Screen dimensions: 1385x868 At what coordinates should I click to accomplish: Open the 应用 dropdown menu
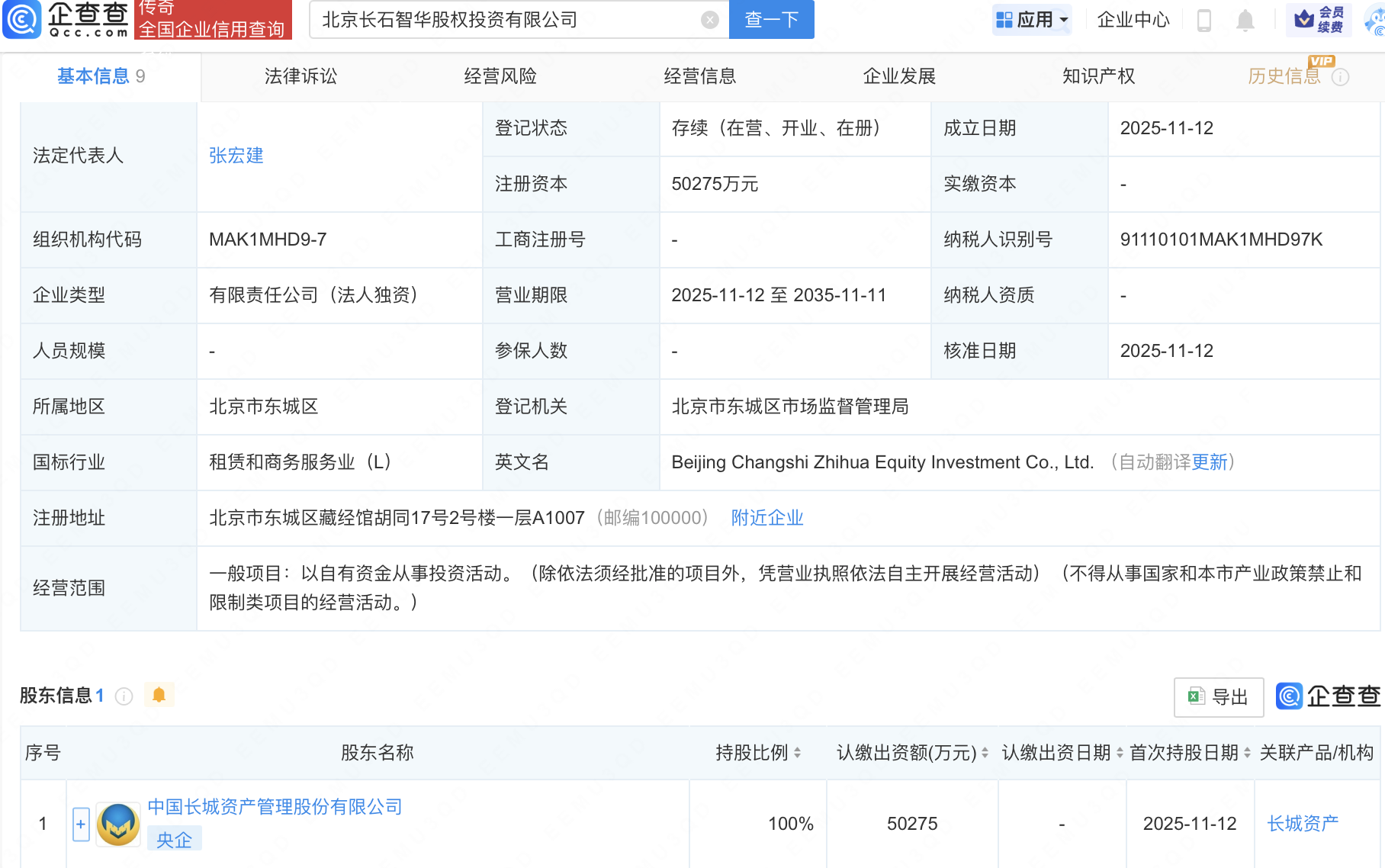point(1033,20)
